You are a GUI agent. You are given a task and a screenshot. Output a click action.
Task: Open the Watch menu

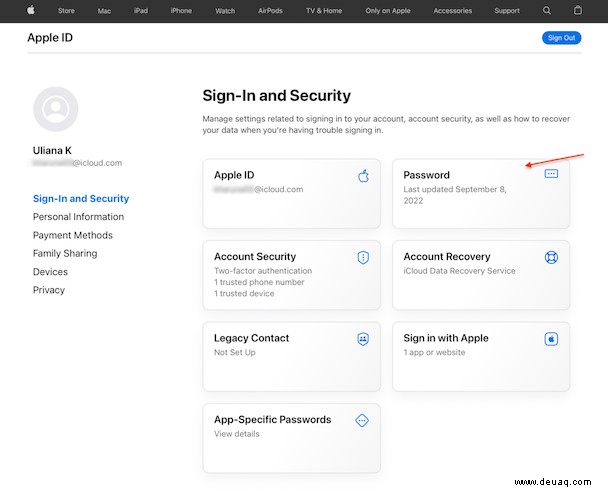[225, 11]
